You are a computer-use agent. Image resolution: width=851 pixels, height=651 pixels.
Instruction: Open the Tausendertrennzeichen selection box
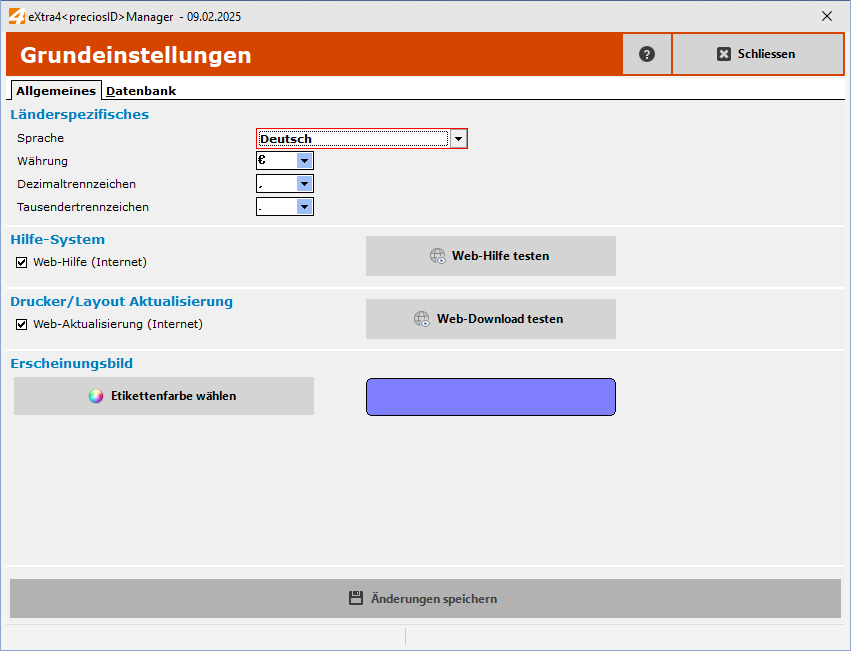tap(303, 206)
